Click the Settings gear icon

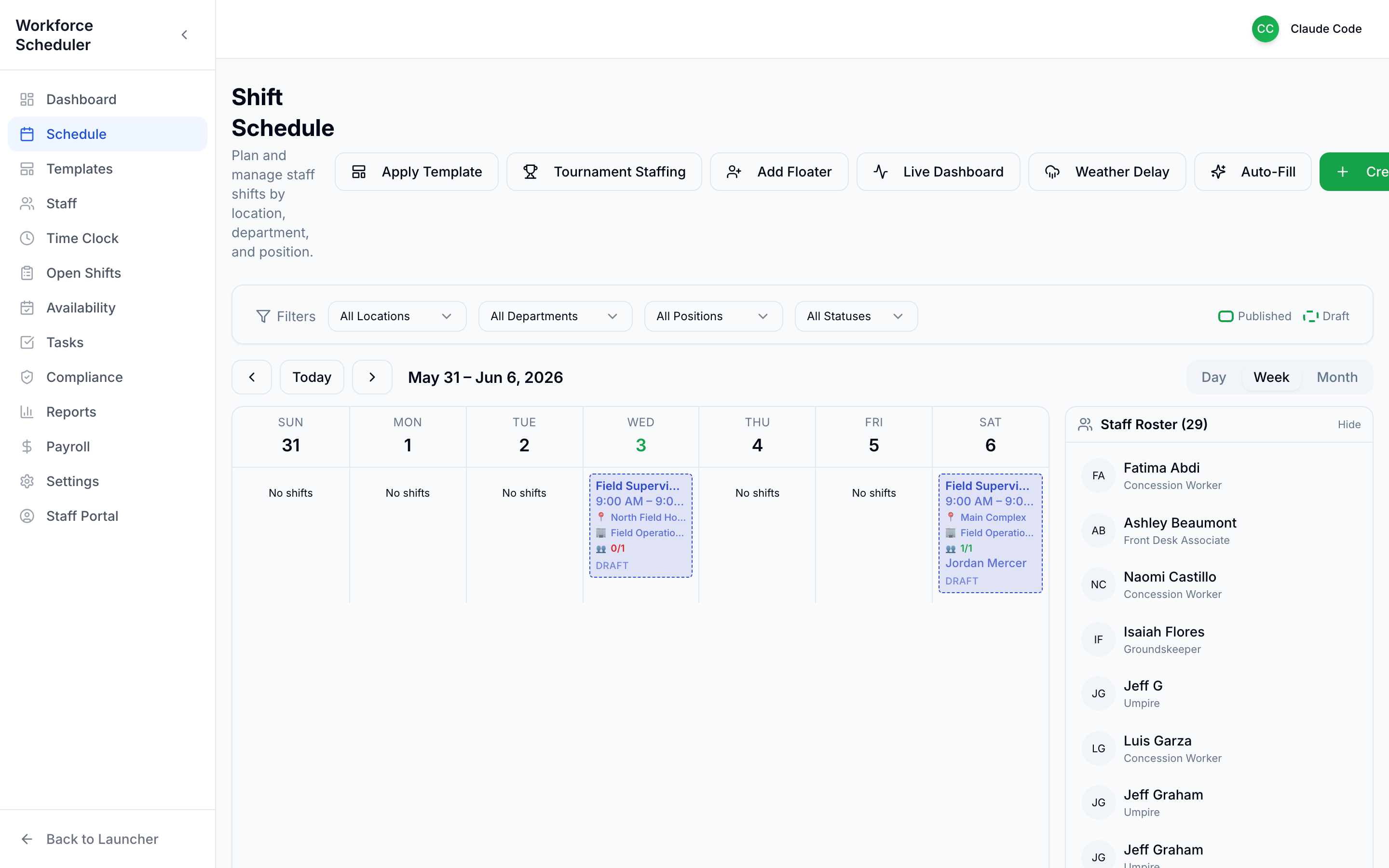[x=27, y=482]
